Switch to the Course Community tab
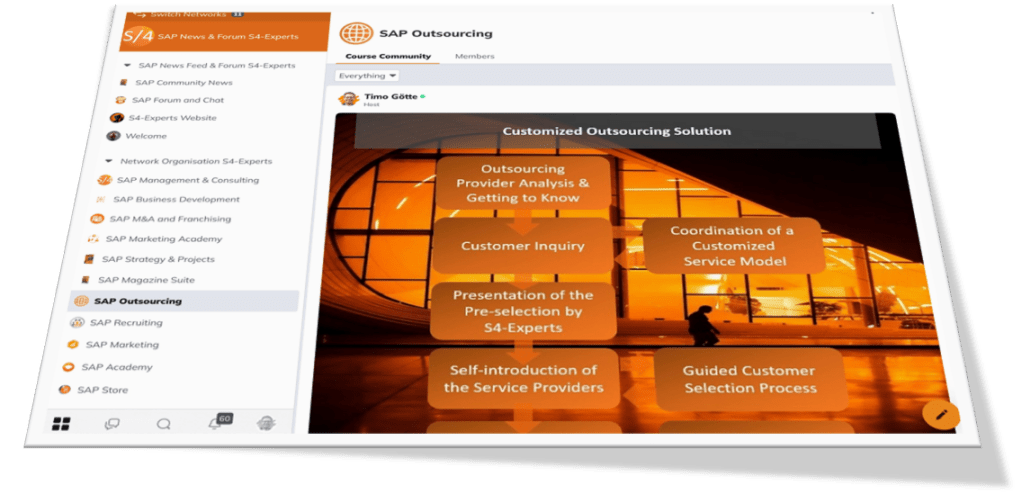The image size is (1022, 495). tap(388, 56)
